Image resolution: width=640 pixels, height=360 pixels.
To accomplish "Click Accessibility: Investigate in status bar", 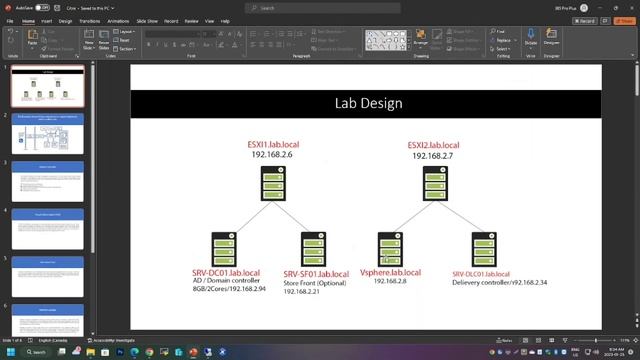I will (111, 340).
